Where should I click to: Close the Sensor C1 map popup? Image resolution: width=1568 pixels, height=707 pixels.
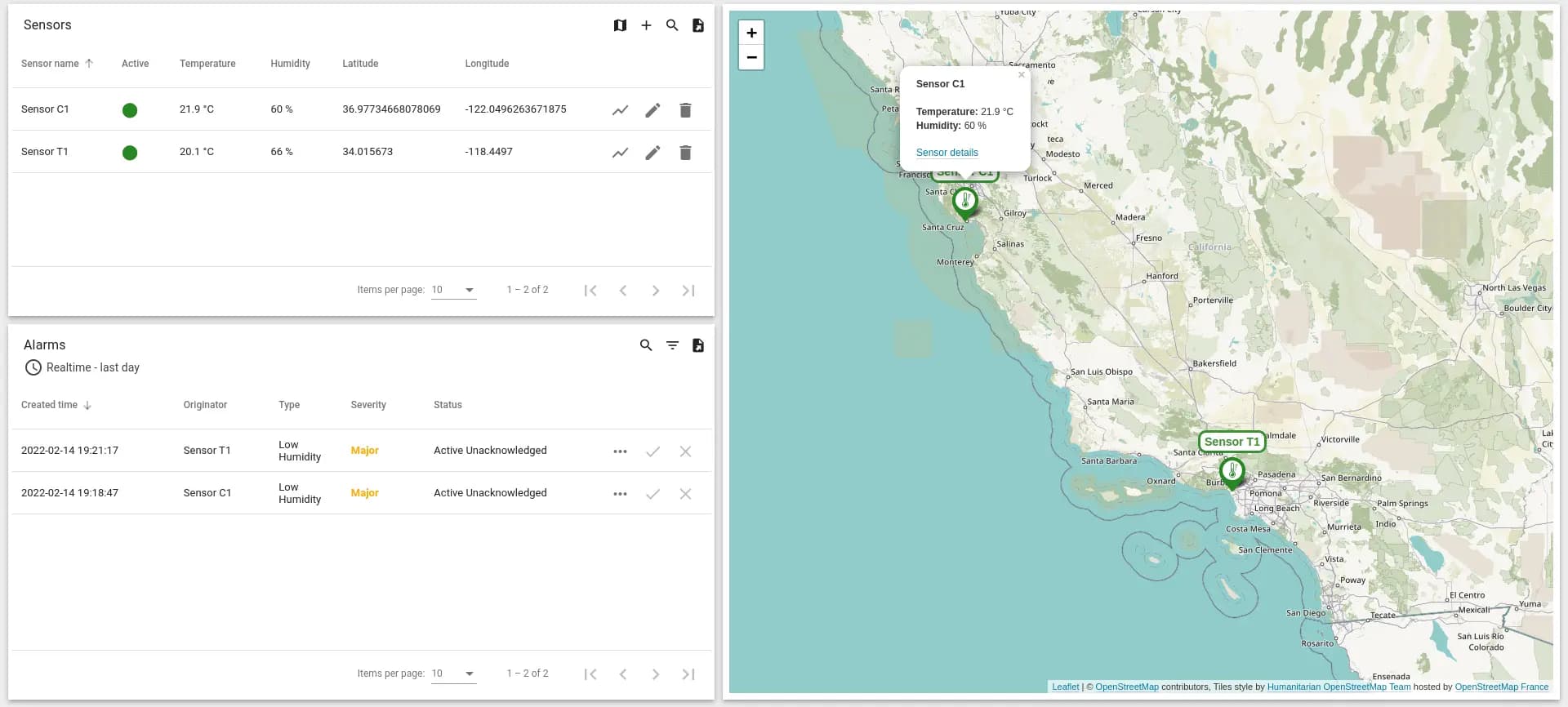click(x=1021, y=75)
